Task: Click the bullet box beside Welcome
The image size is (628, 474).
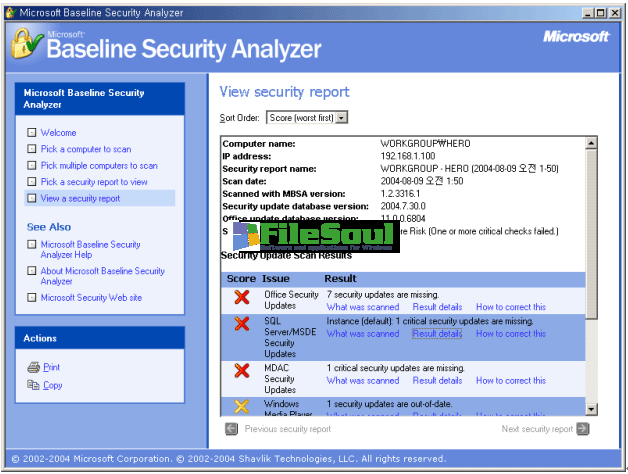Action: click(32, 133)
